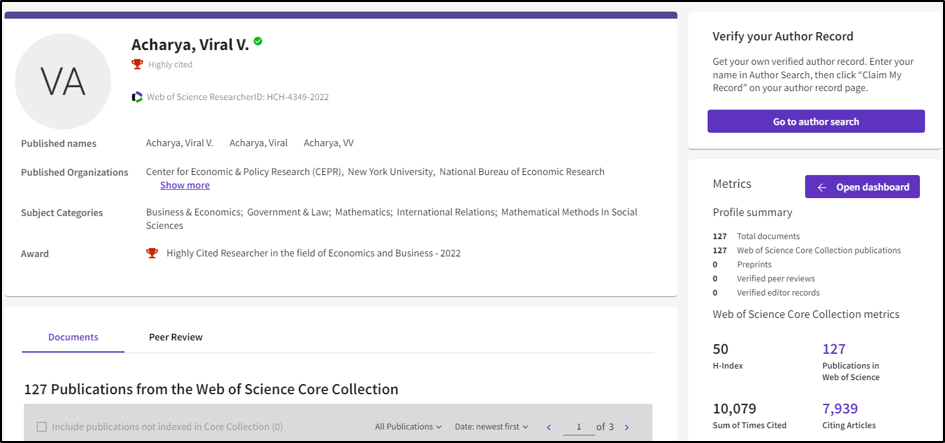Open the Date: newest first sort dropdown
This screenshot has width=945, height=443.
(491, 427)
